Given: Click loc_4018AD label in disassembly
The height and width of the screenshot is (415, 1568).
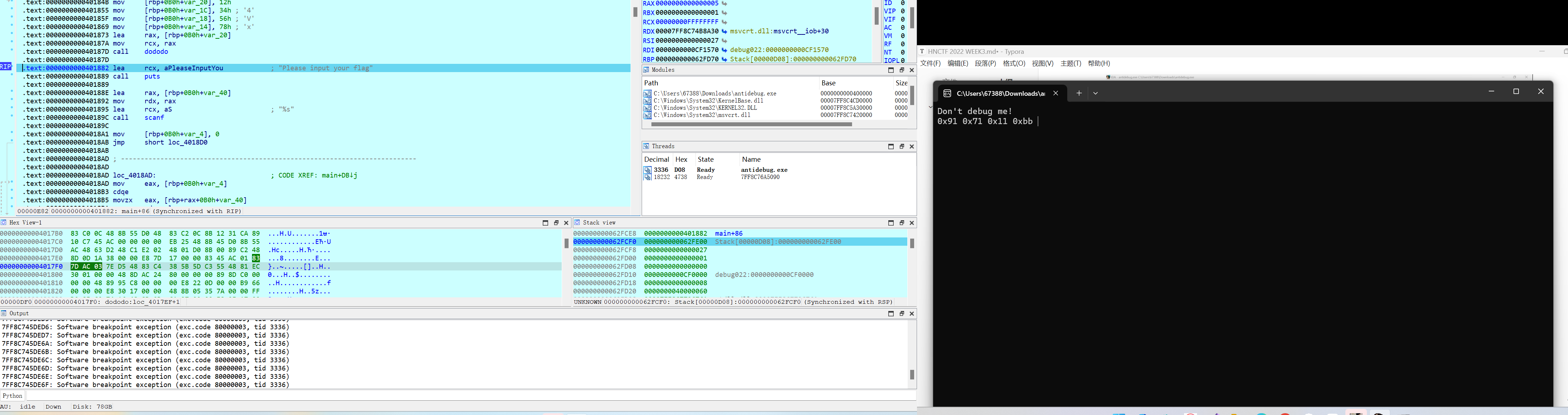Looking at the screenshot, I should [134, 175].
